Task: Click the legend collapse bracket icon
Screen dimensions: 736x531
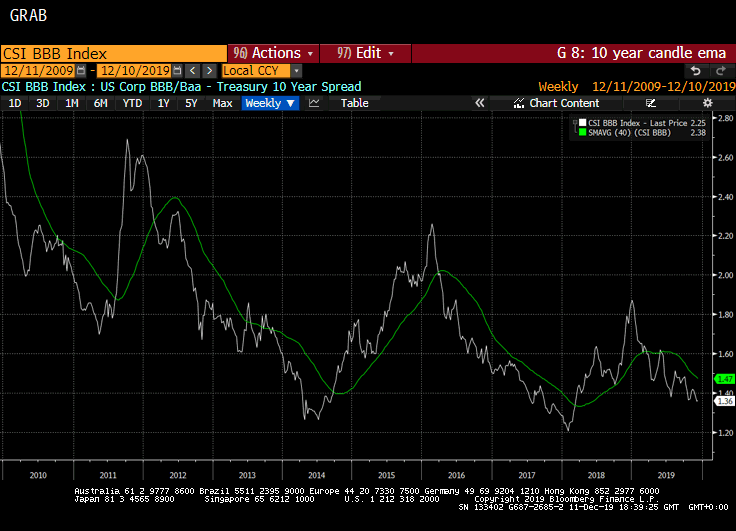Action: point(575,126)
